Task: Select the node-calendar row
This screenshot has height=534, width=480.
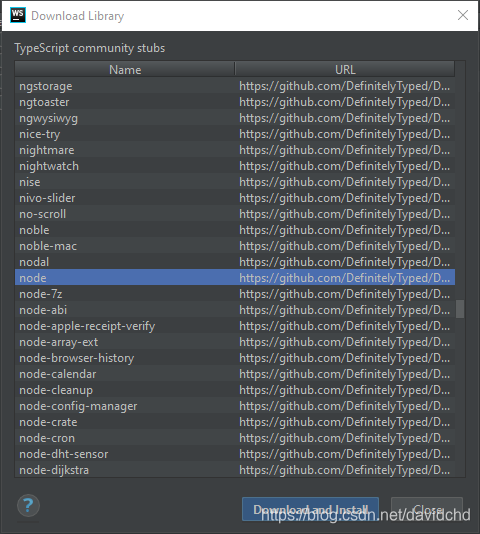Action: click(235, 374)
